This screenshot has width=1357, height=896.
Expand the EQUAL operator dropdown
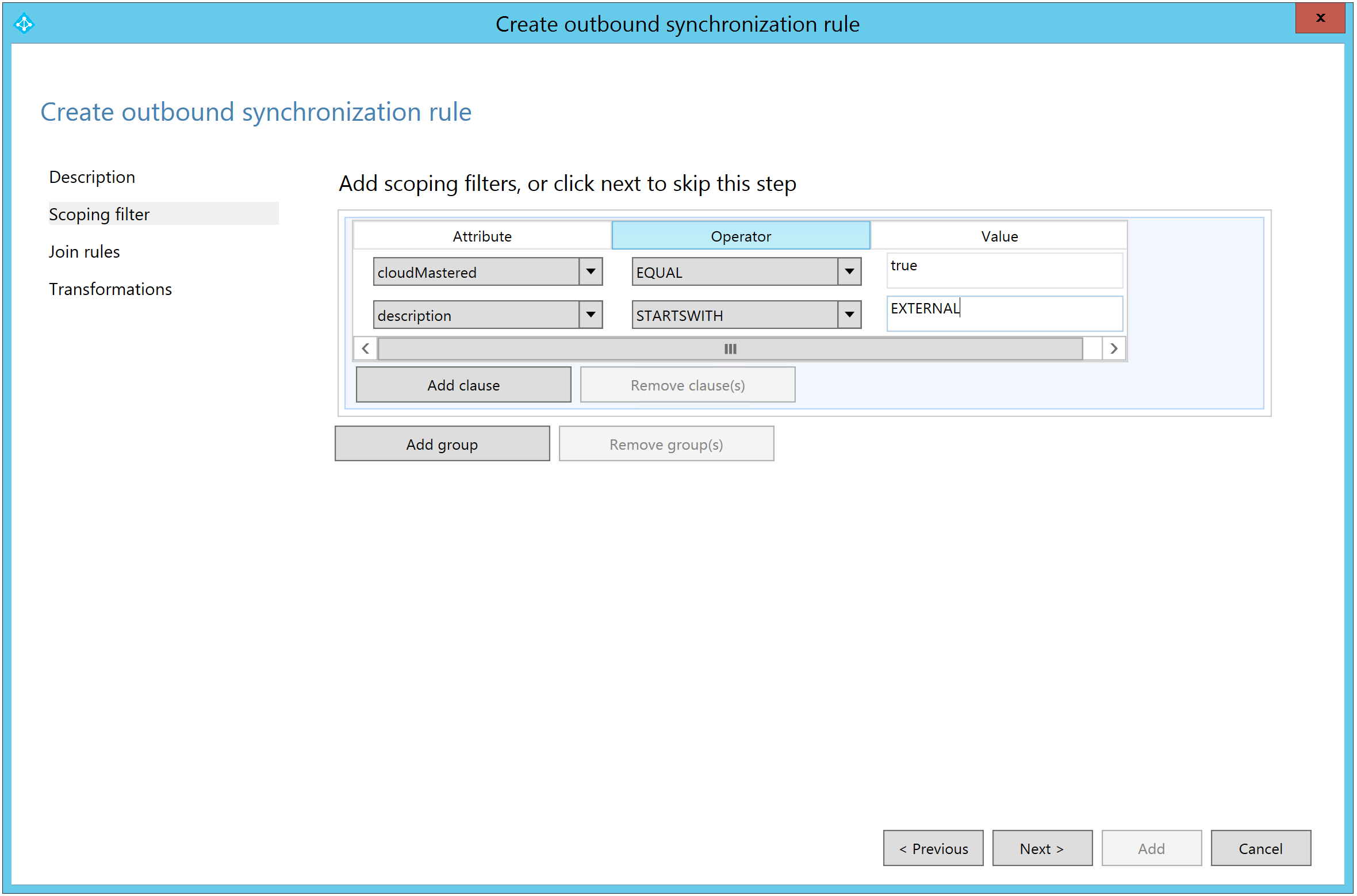click(x=849, y=272)
